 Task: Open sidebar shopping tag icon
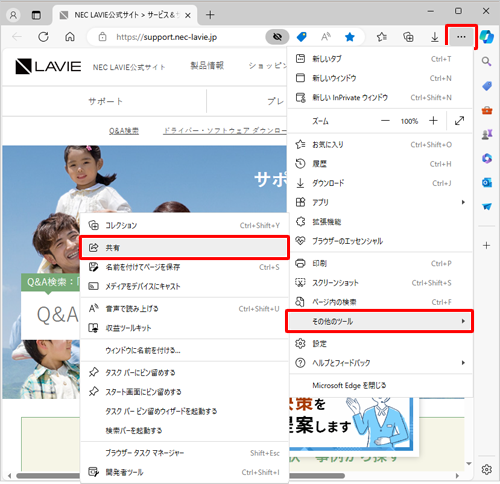487,86
